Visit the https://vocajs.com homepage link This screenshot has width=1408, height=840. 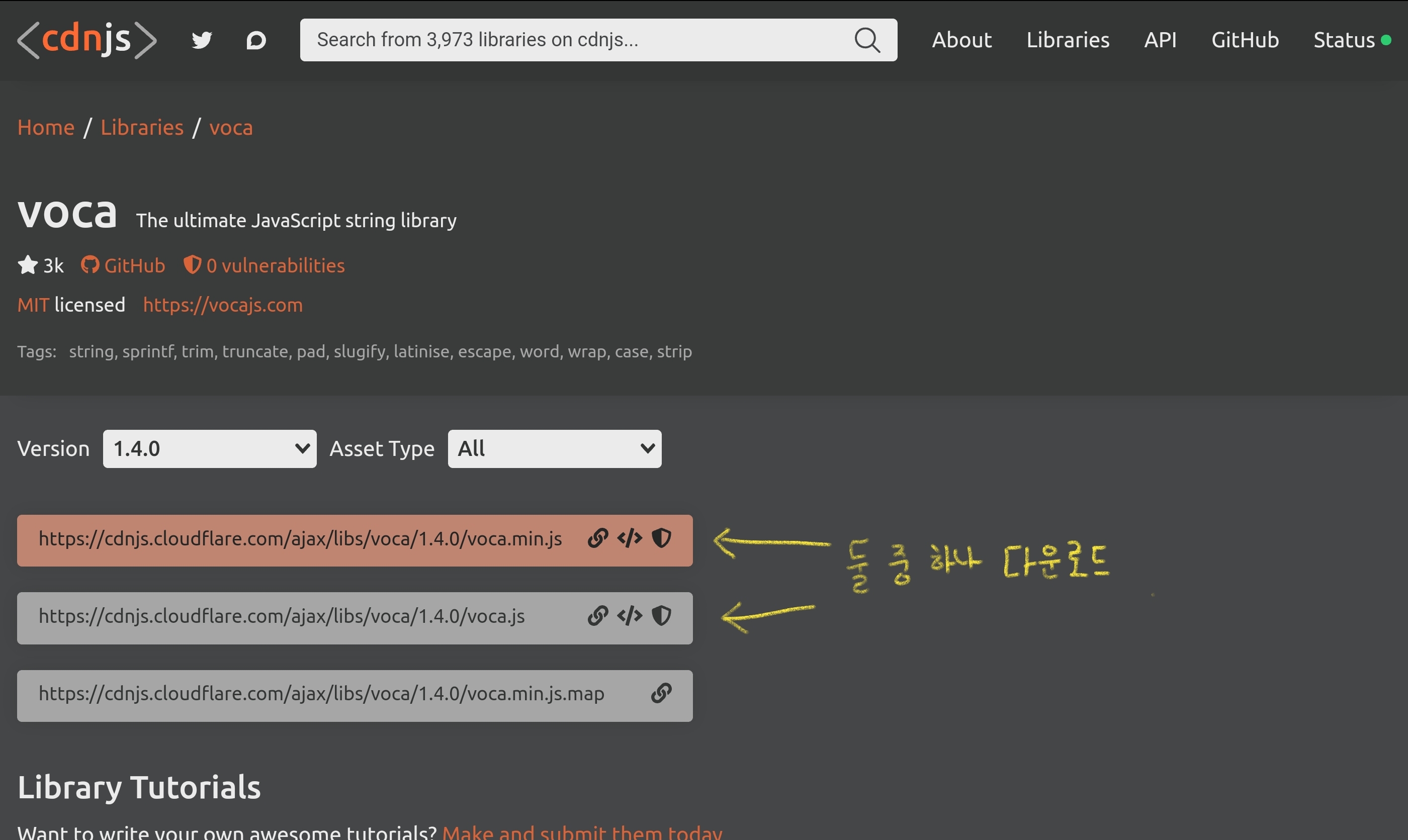tap(222, 305)
